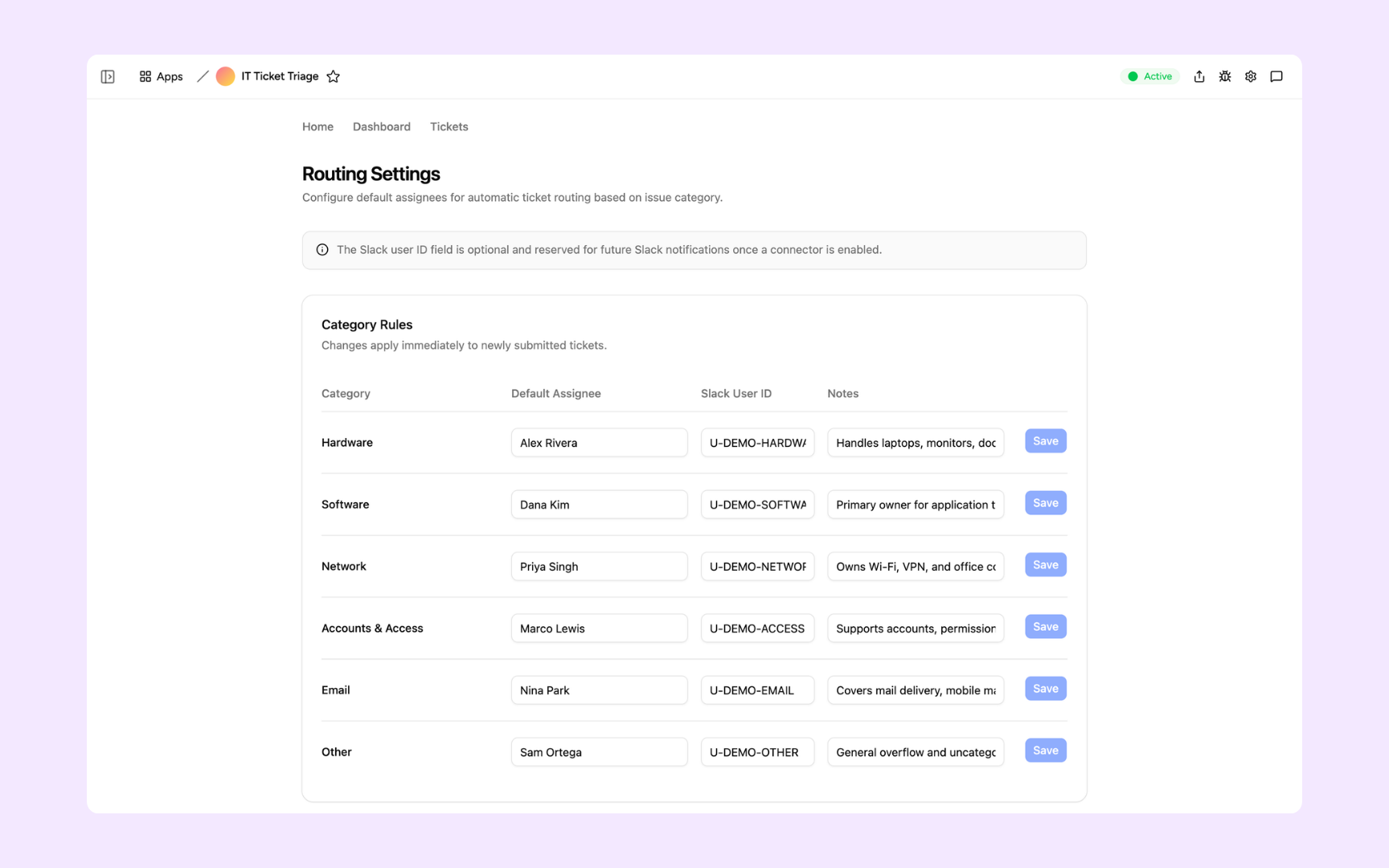This screenshot has height=868, width=1389.
Task: Click the U-DEMO-OTHER Slack ID field
Action: (x=758, y=752)
